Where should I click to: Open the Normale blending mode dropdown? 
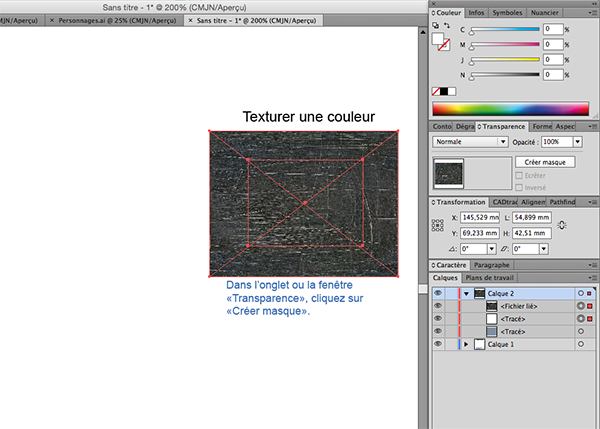tap(471, 142)
